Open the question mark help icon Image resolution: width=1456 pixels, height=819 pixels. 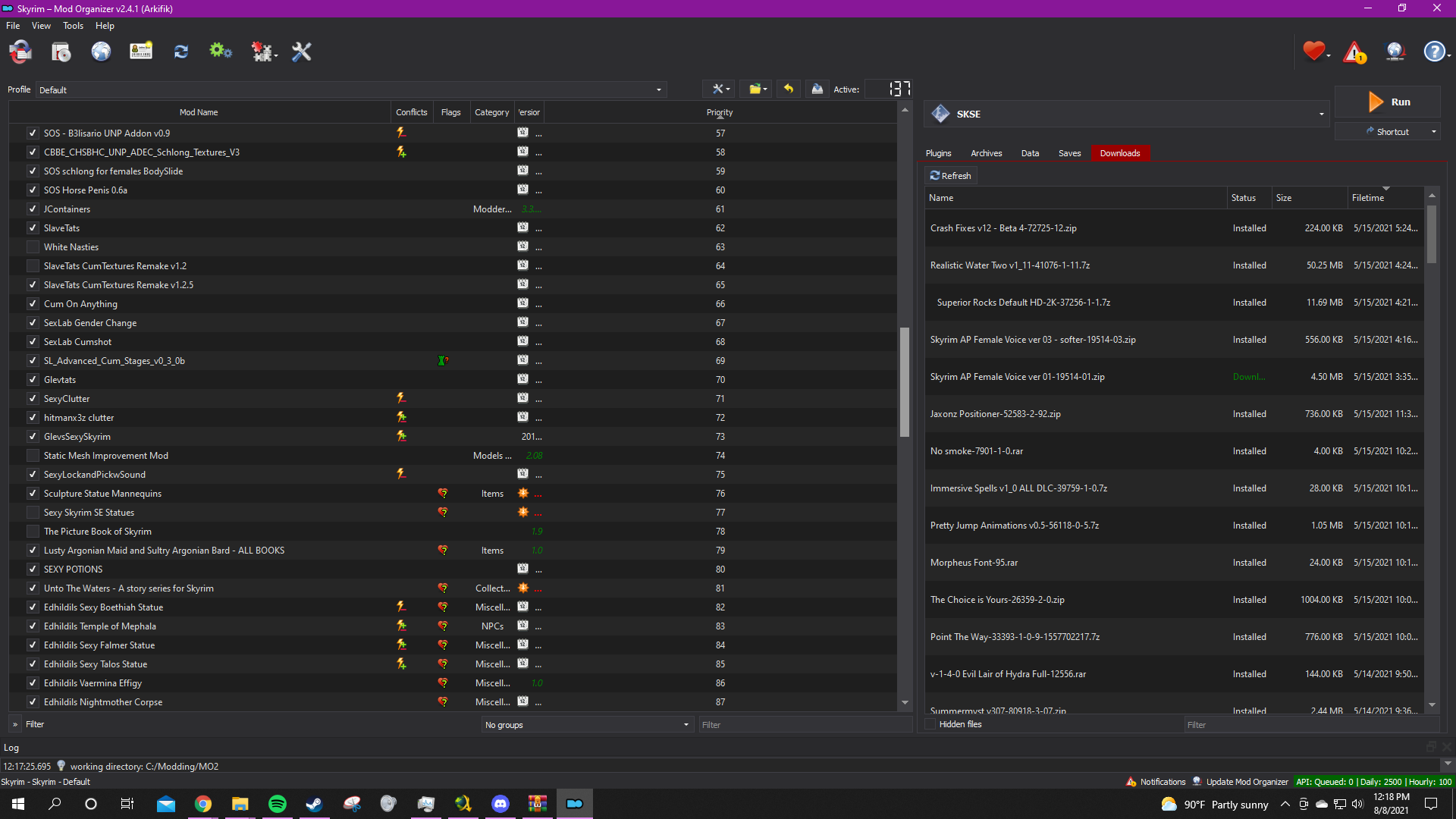1435,52
